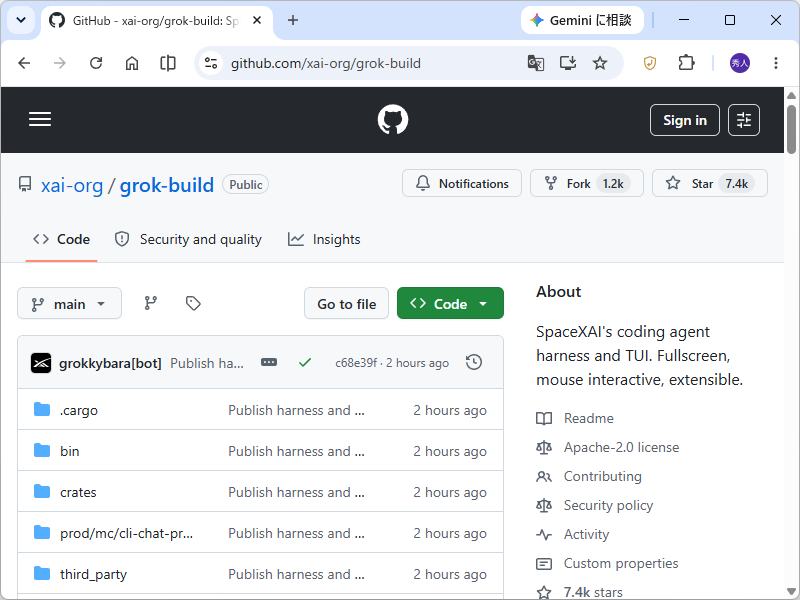The height and width of the screenshot is (600, 800).
Task: View tags via the tag icon
Action: [193, 303]
